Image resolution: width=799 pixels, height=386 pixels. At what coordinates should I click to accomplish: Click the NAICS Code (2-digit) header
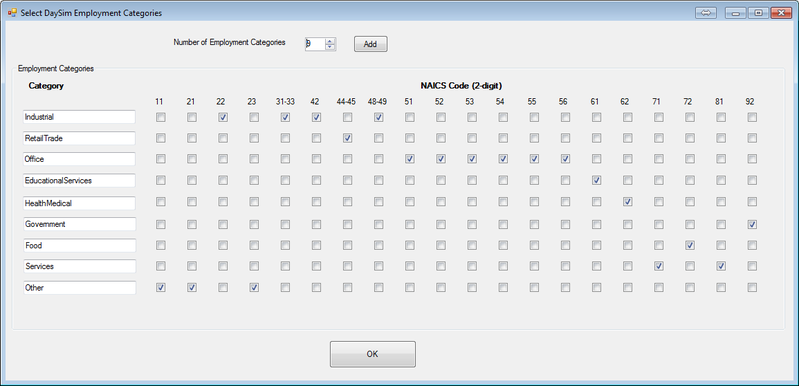(x=461, y=86)
